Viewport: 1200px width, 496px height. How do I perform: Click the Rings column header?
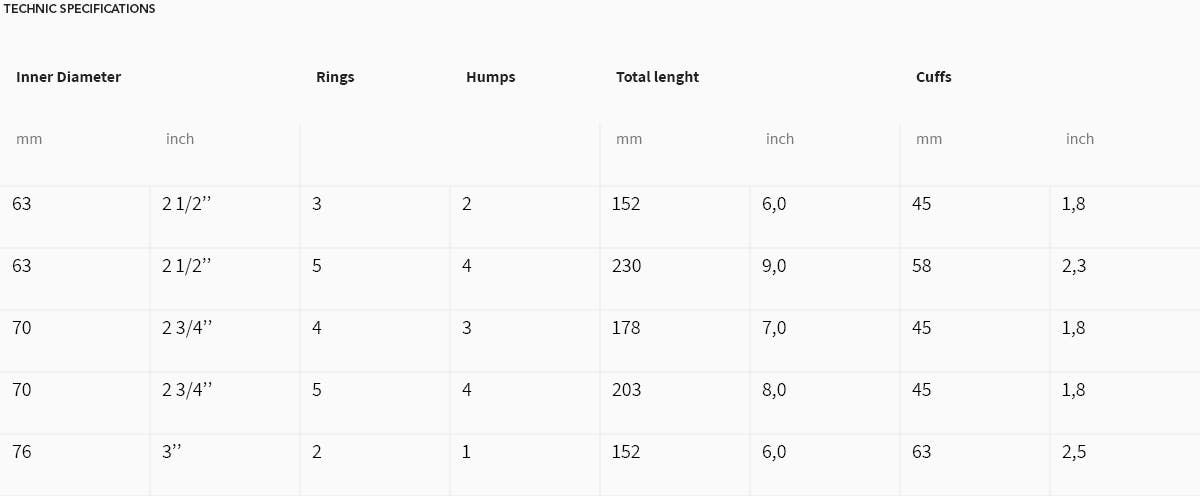pyautogui.click(x=335, y=77)
